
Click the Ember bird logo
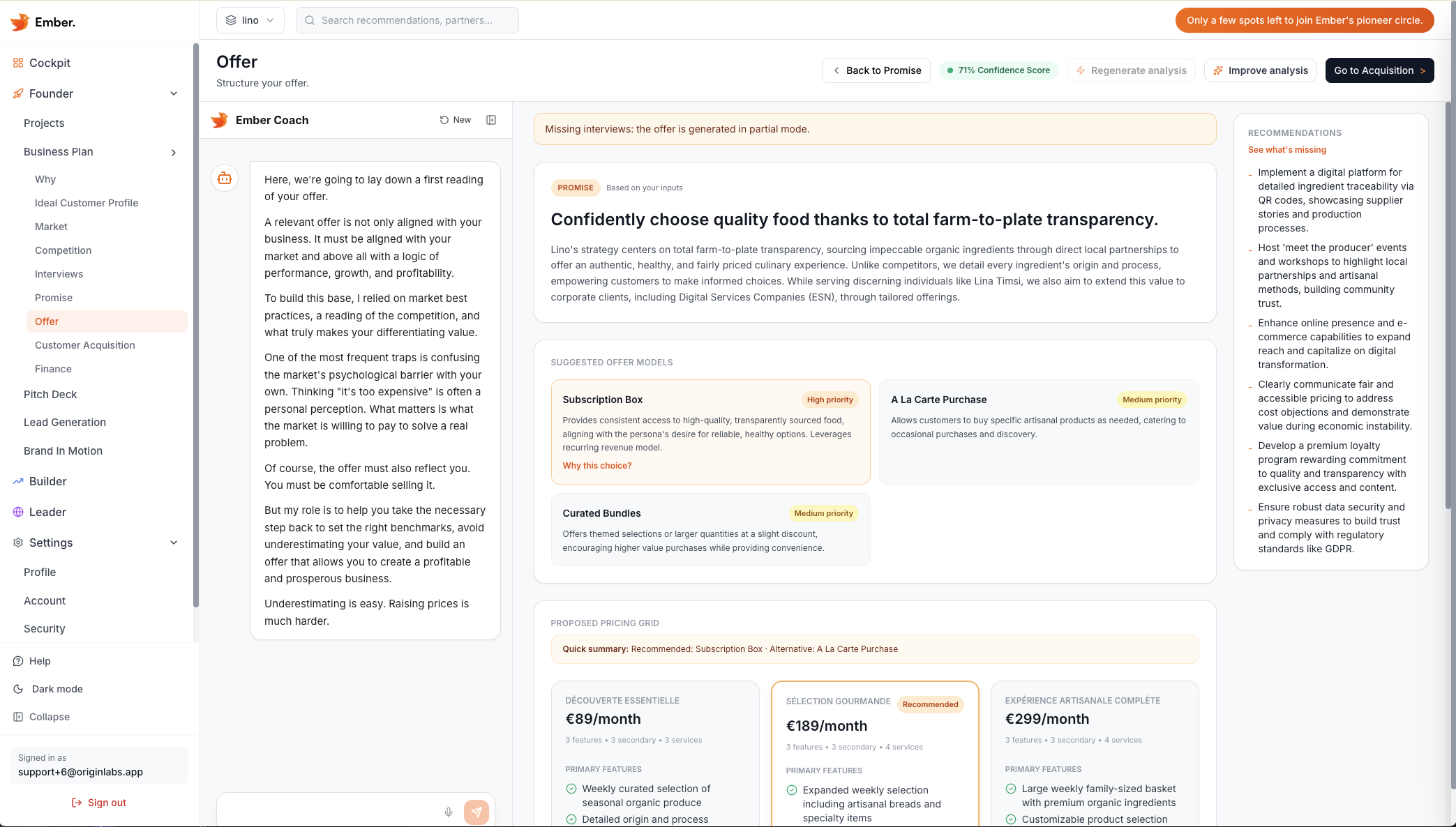[x=20, y=22]
